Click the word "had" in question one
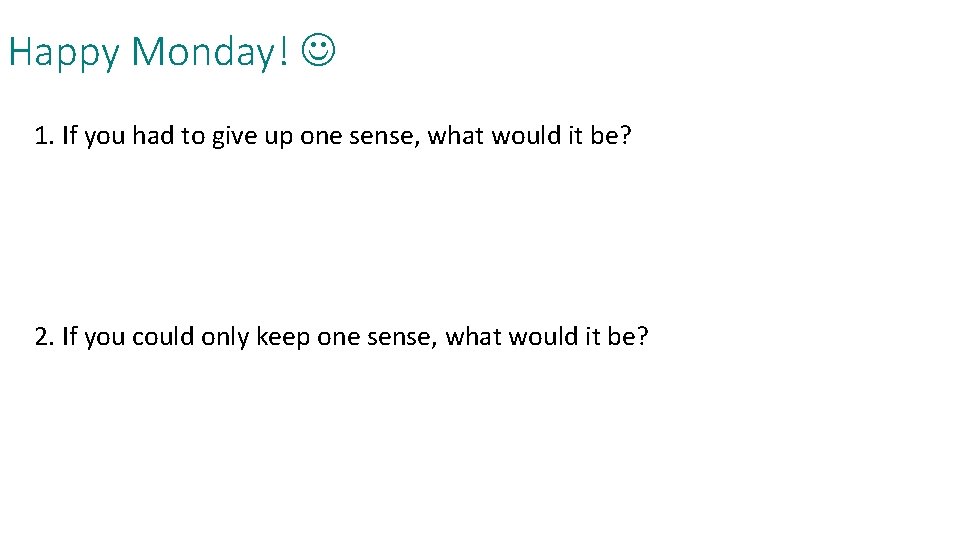This screenshot has width=960, height=540. tap(152, 136)
